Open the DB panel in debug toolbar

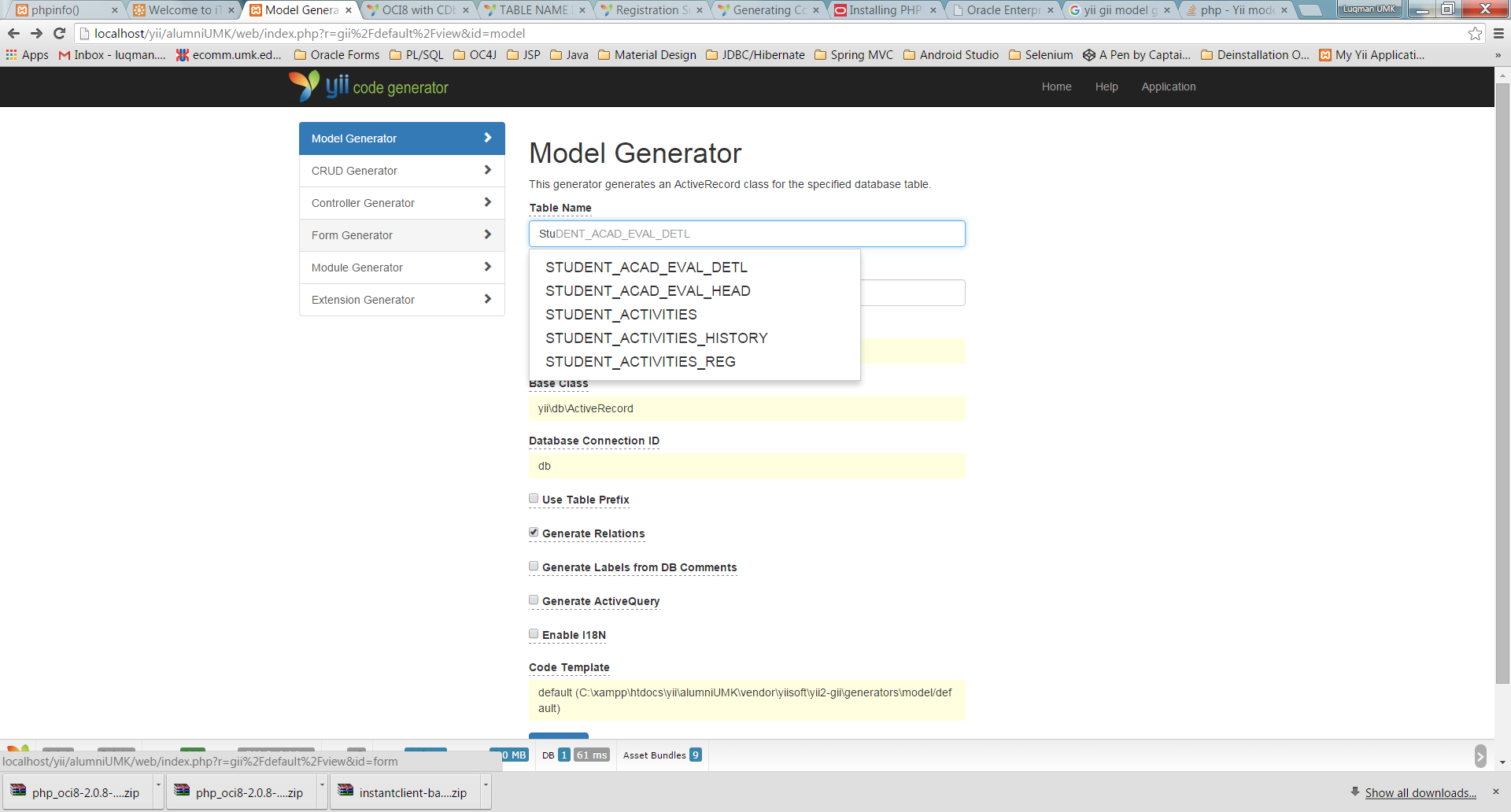pos(549,755)
